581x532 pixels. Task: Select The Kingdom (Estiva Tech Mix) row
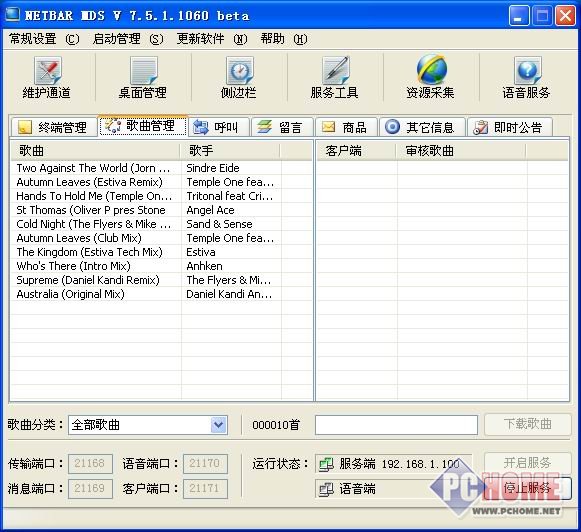click(89, 252)
